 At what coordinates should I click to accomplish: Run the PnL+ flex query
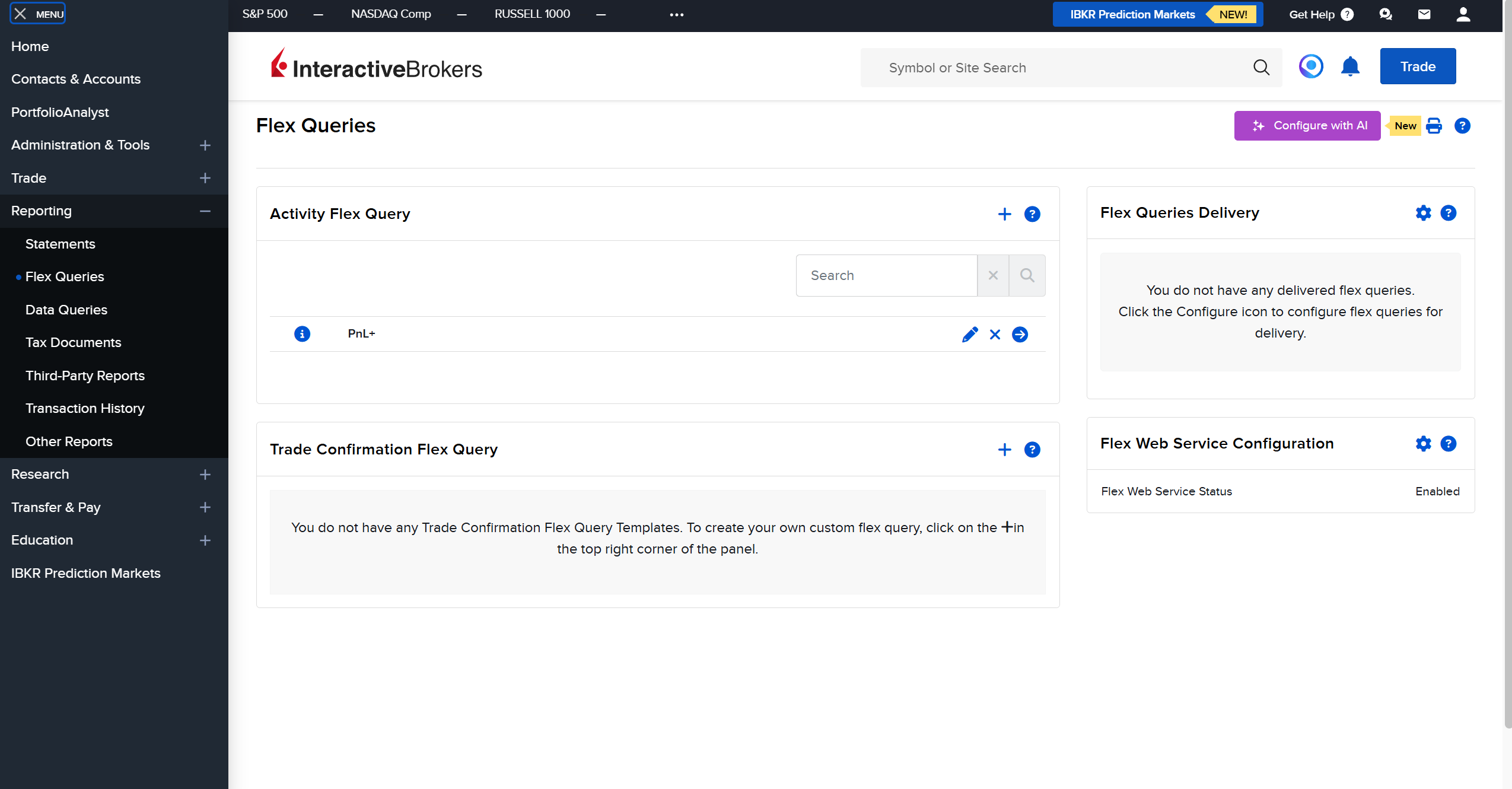point(1020,335)
